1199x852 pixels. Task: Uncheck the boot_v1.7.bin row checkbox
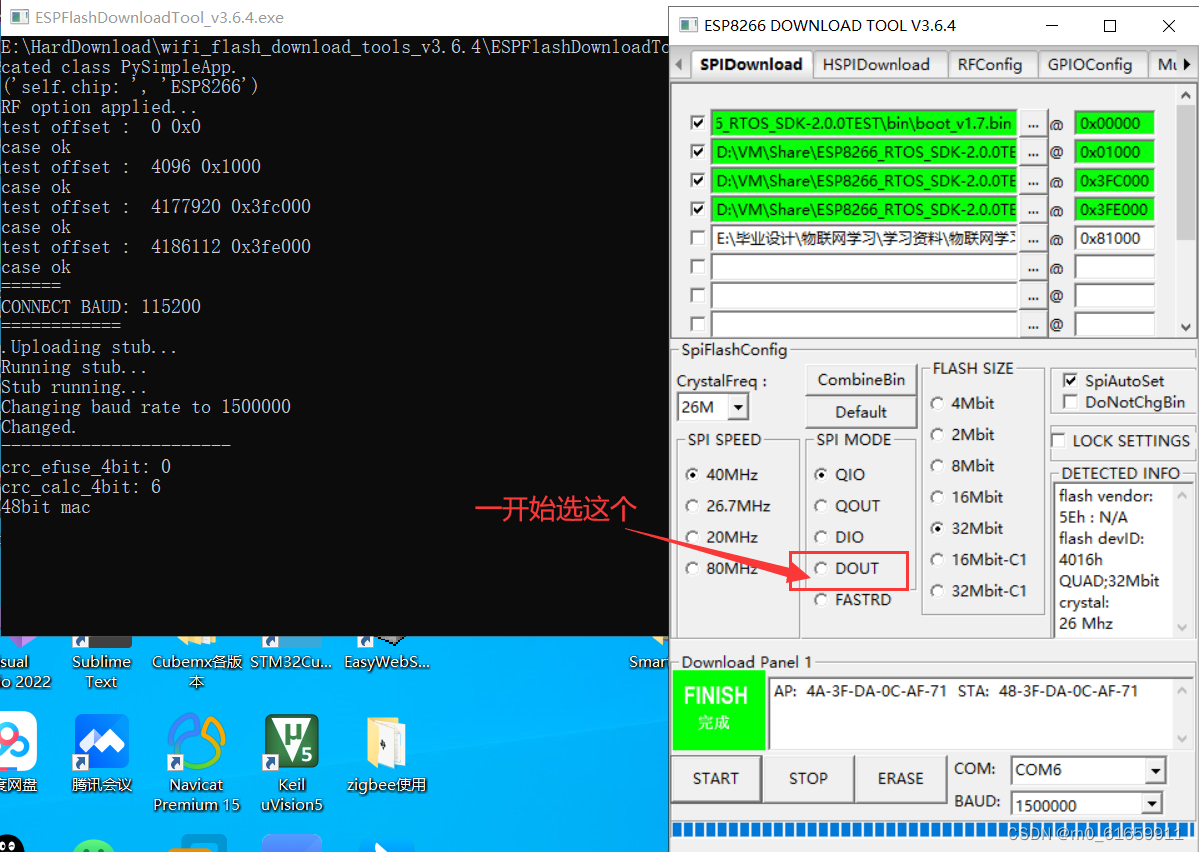[697, 122]
